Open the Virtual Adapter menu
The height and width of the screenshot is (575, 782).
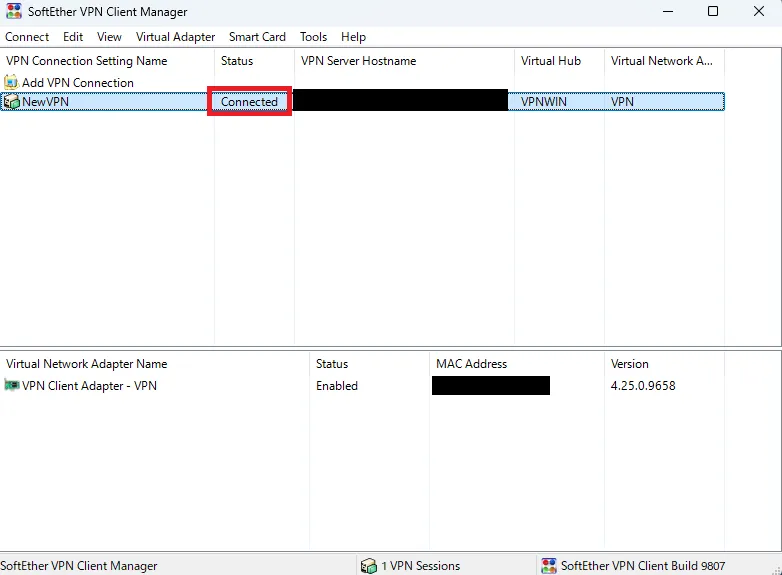coord(175,37)
